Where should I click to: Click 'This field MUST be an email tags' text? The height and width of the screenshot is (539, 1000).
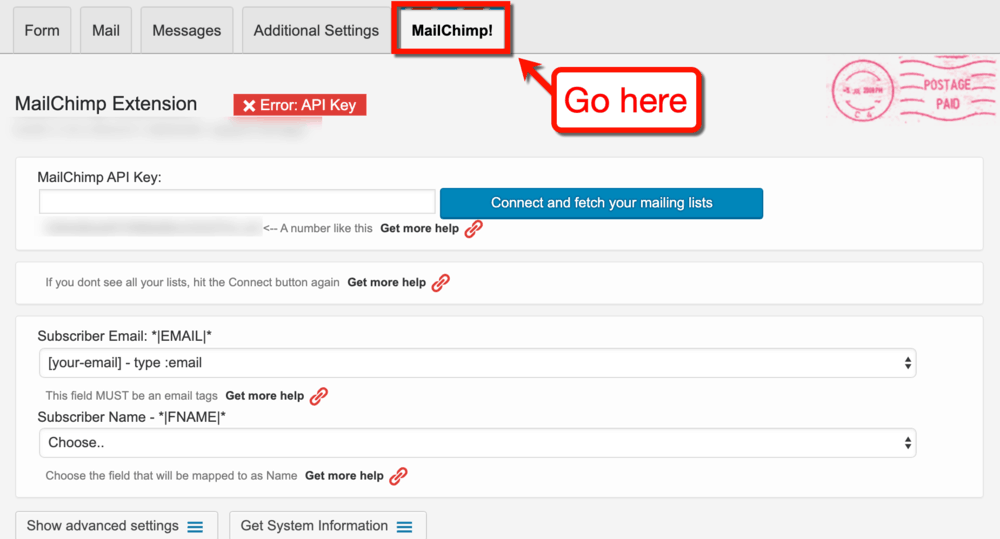point(131,395)
